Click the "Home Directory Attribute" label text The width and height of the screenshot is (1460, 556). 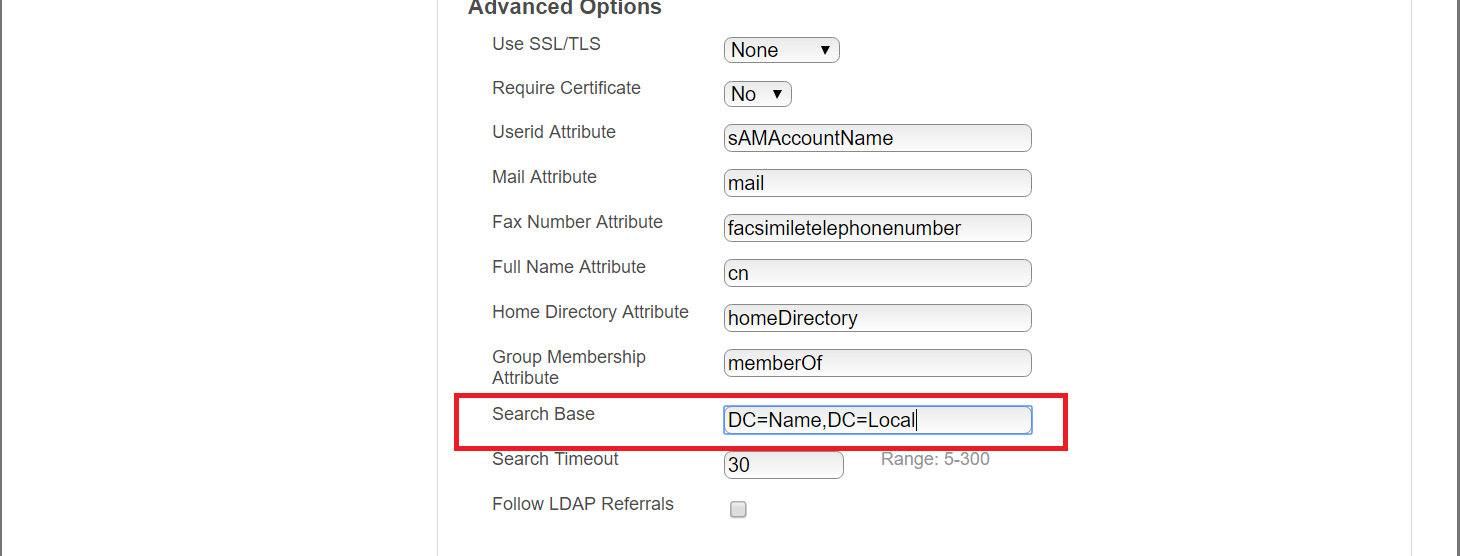pyautogui.click(x=590, y=312)
